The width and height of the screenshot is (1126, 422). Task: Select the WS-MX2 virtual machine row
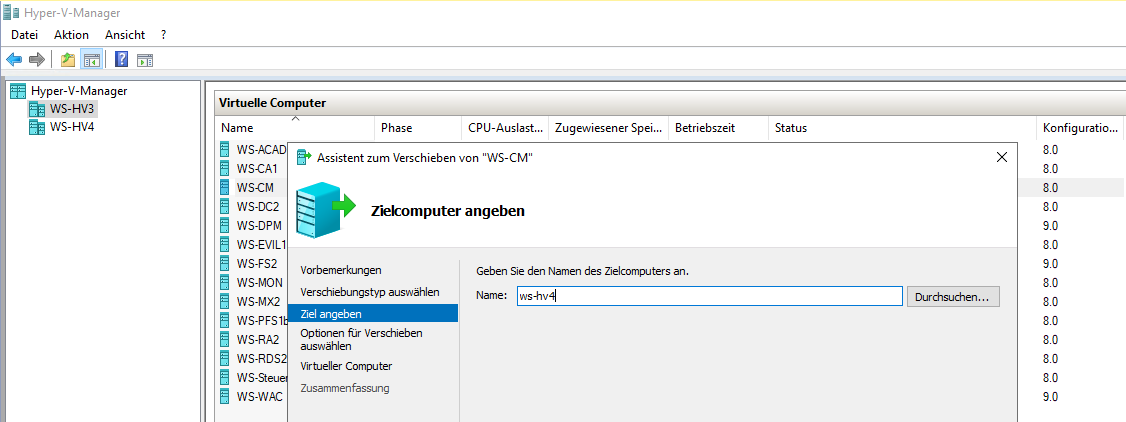pos(259,301)
